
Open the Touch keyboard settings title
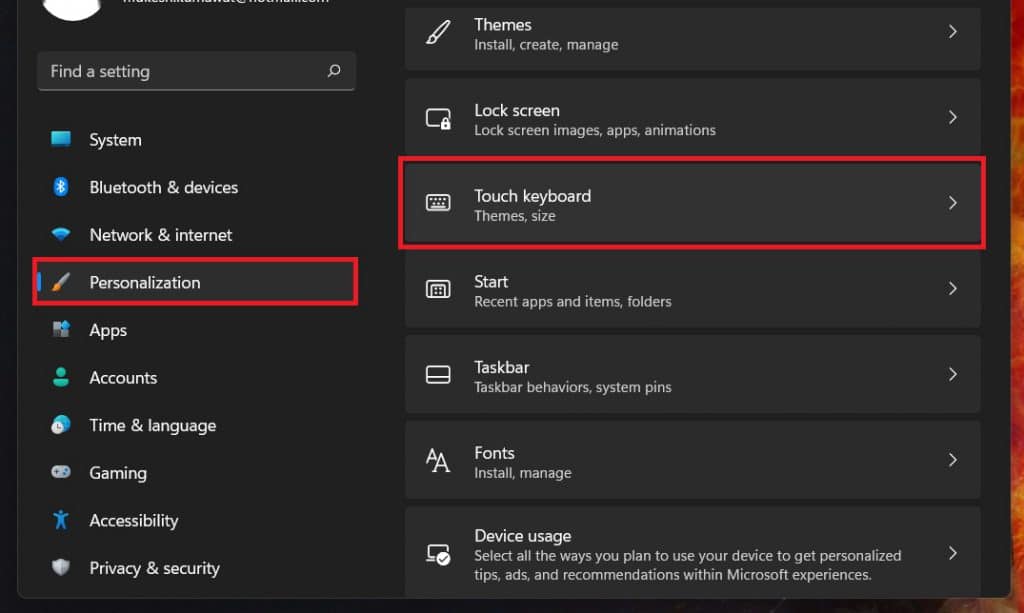[532, 196]
